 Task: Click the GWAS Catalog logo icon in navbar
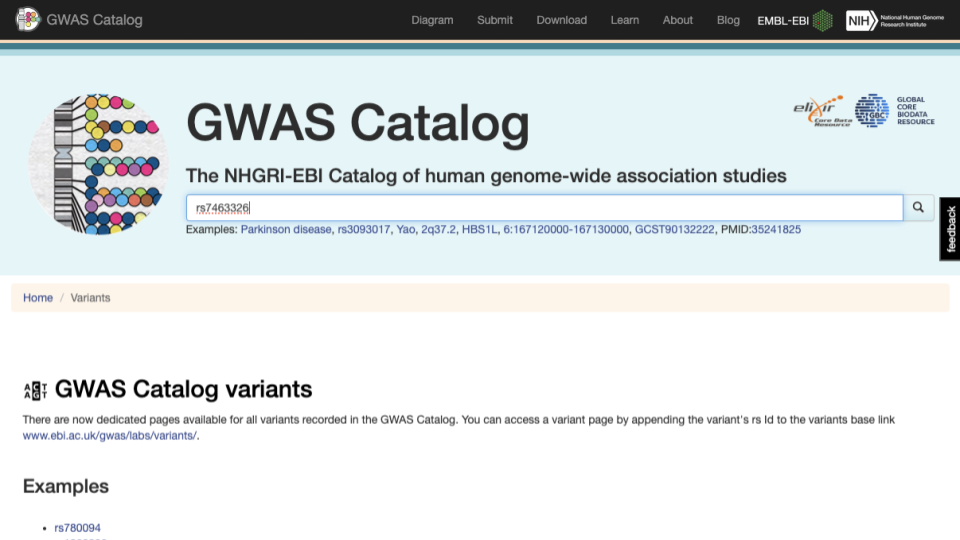(x=28, y=20)
